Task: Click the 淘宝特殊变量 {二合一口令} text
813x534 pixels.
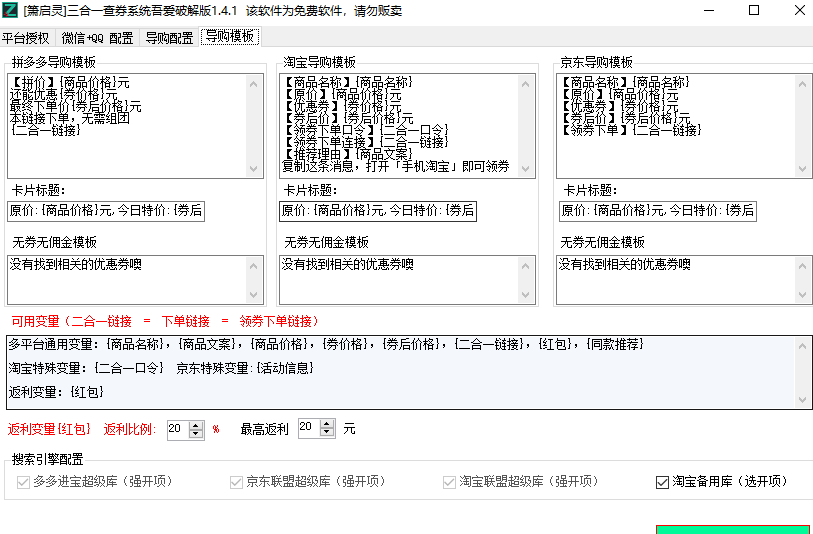Action: point(86,369)
